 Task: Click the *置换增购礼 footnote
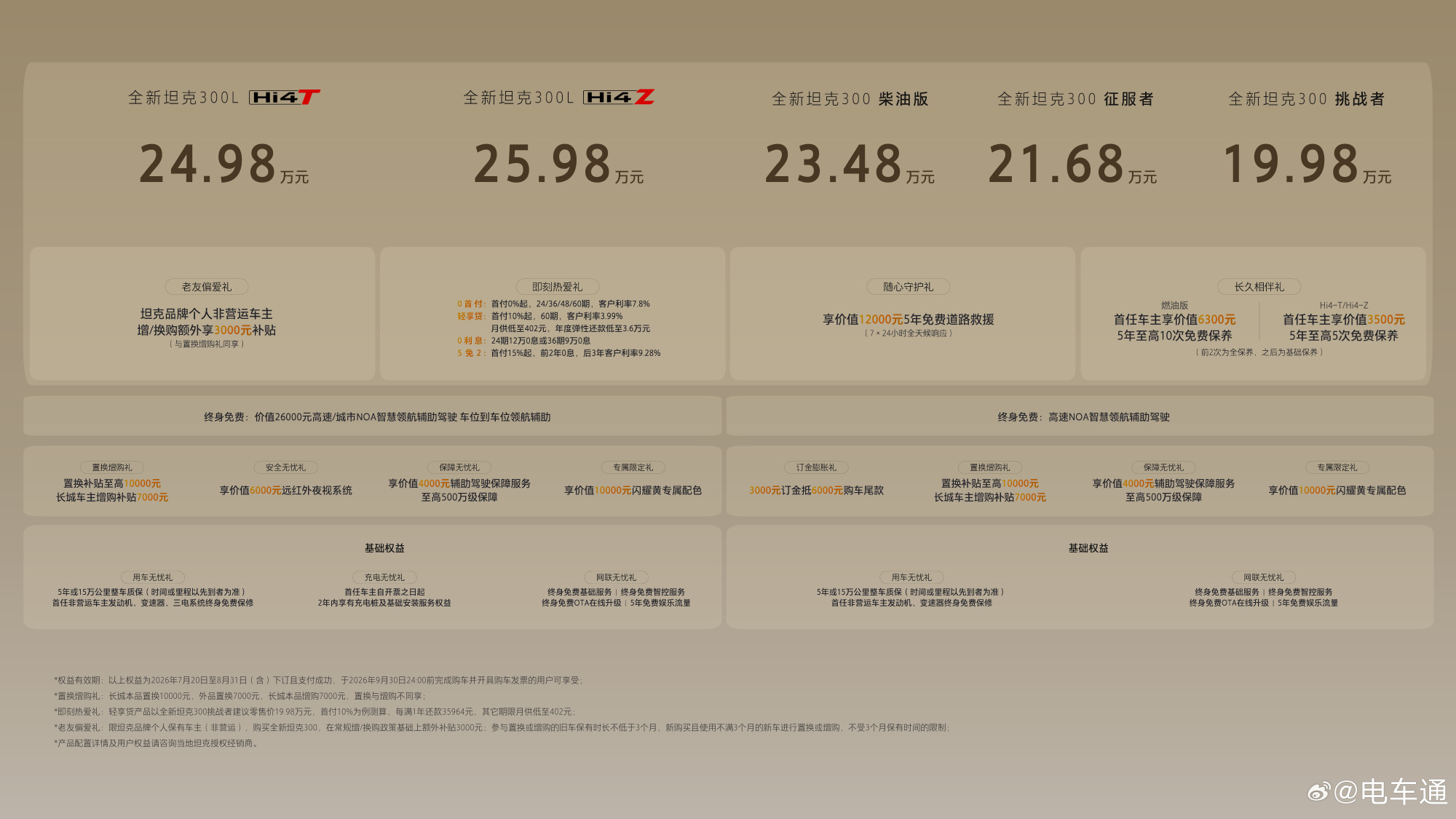tap(240, 696)
